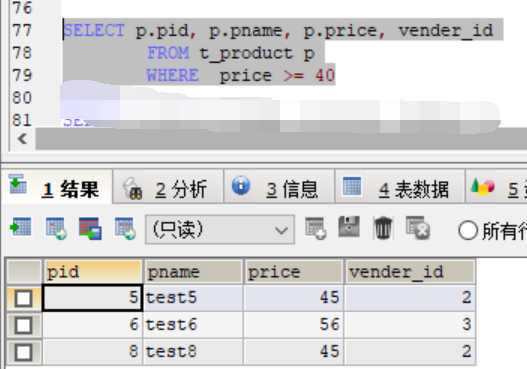Sort by the pid column header
The width and height of the screenshot is (527, 369).
click(x=92, y=271)
